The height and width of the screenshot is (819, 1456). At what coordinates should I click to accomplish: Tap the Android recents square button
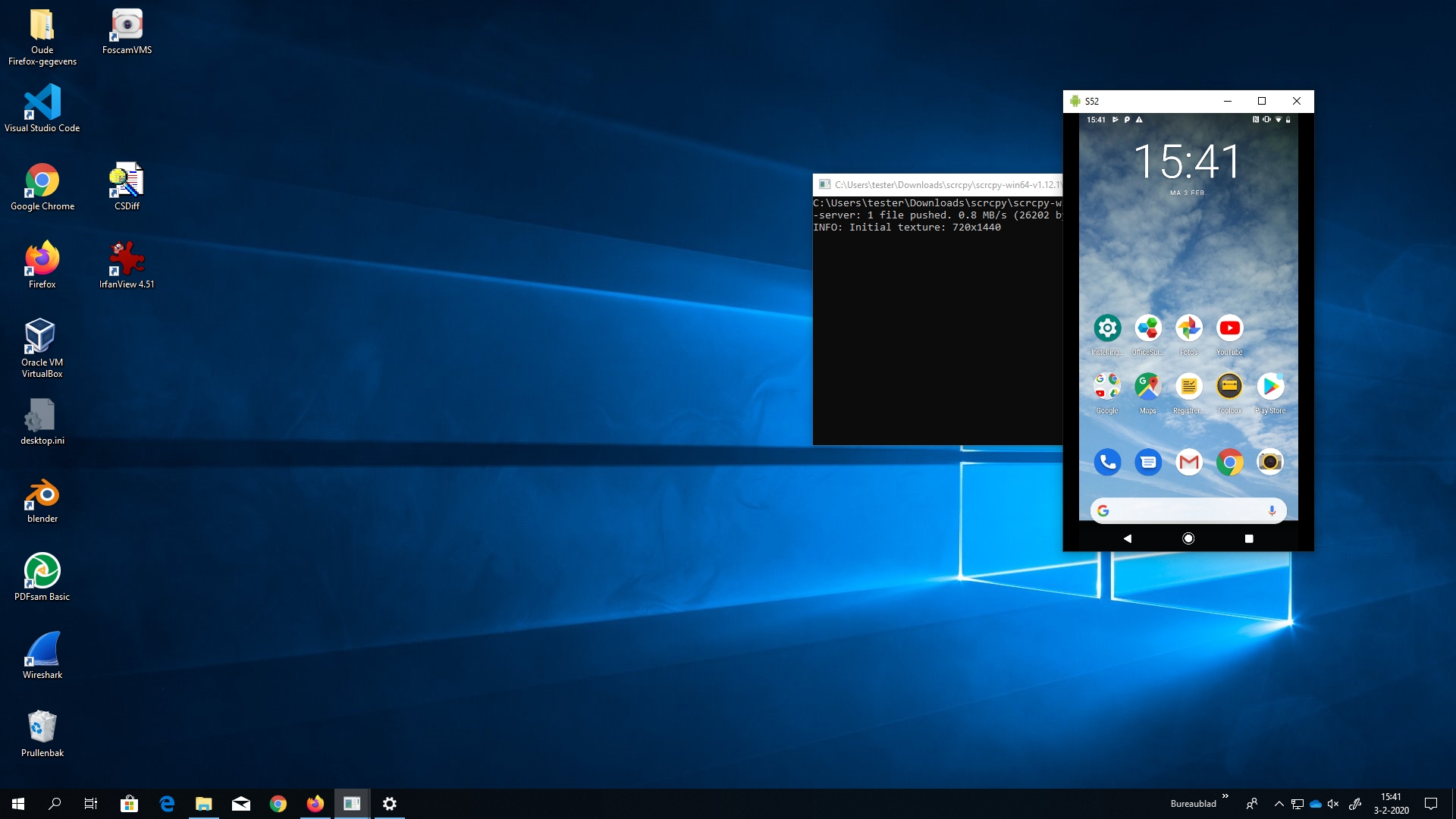pyautogui.click(x=1249, y=538)
